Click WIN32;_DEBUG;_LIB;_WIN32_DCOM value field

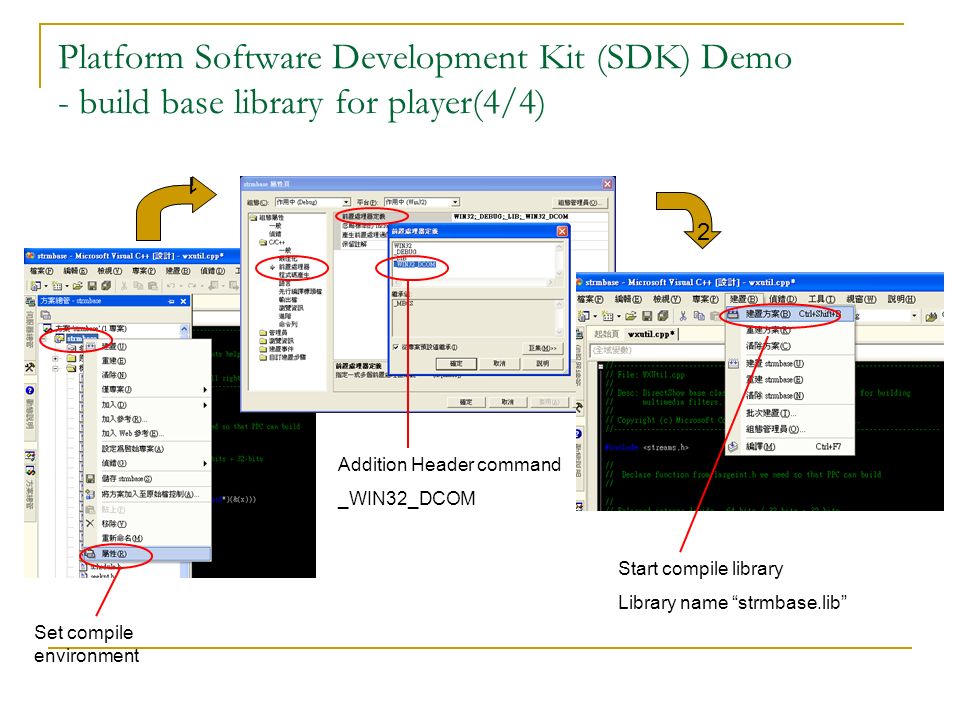coord(529,216)
